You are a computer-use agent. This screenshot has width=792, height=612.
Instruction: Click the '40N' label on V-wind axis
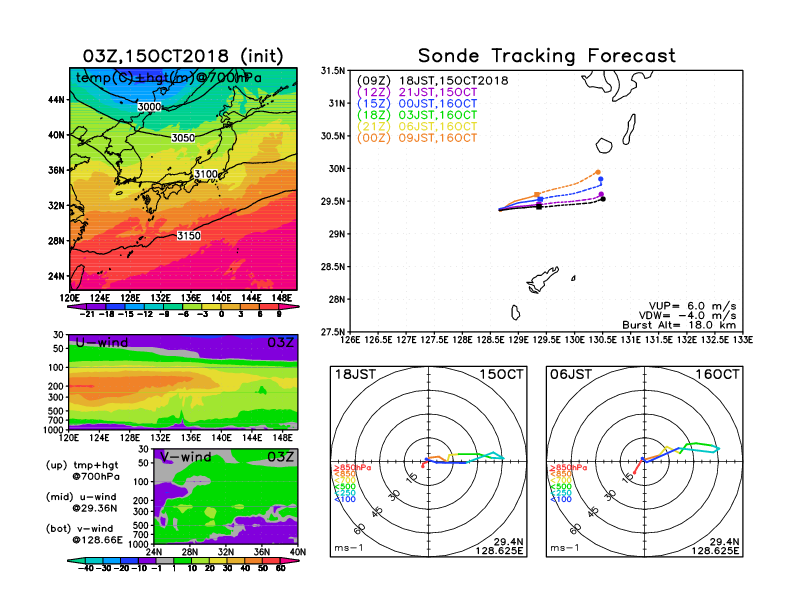[x=298, y=552]
